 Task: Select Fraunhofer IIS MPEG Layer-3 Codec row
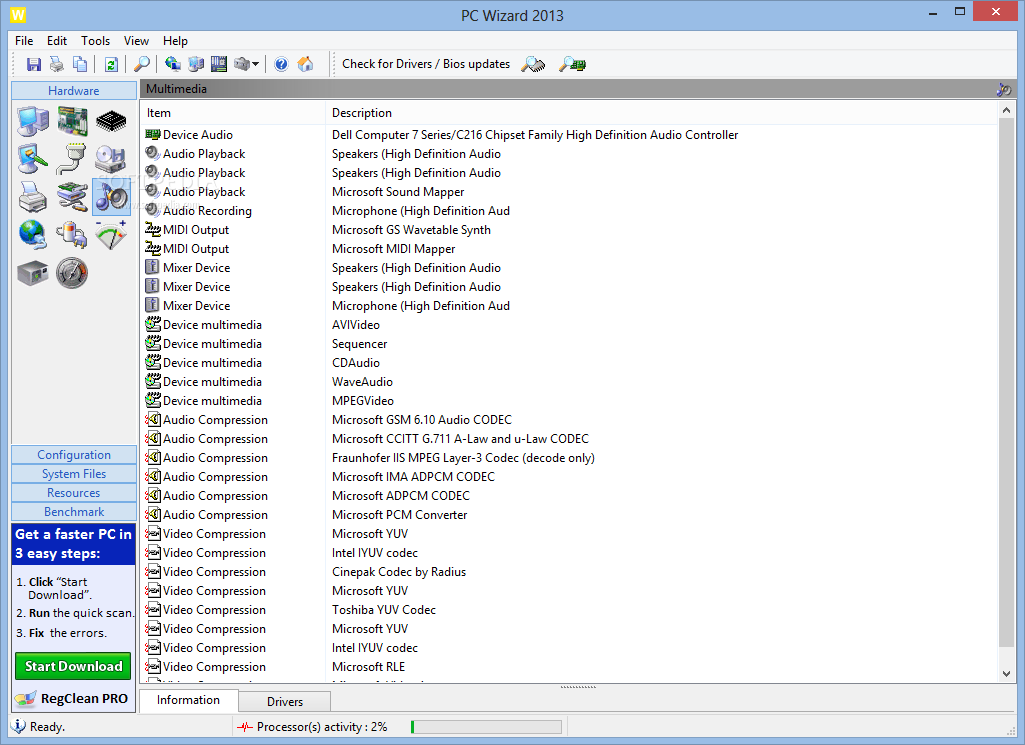click(570, 457)
